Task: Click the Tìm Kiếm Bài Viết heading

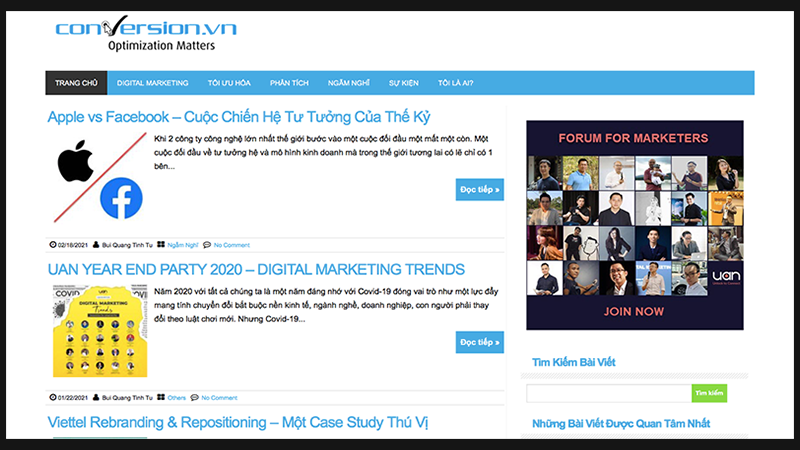Action: (573, 362)
